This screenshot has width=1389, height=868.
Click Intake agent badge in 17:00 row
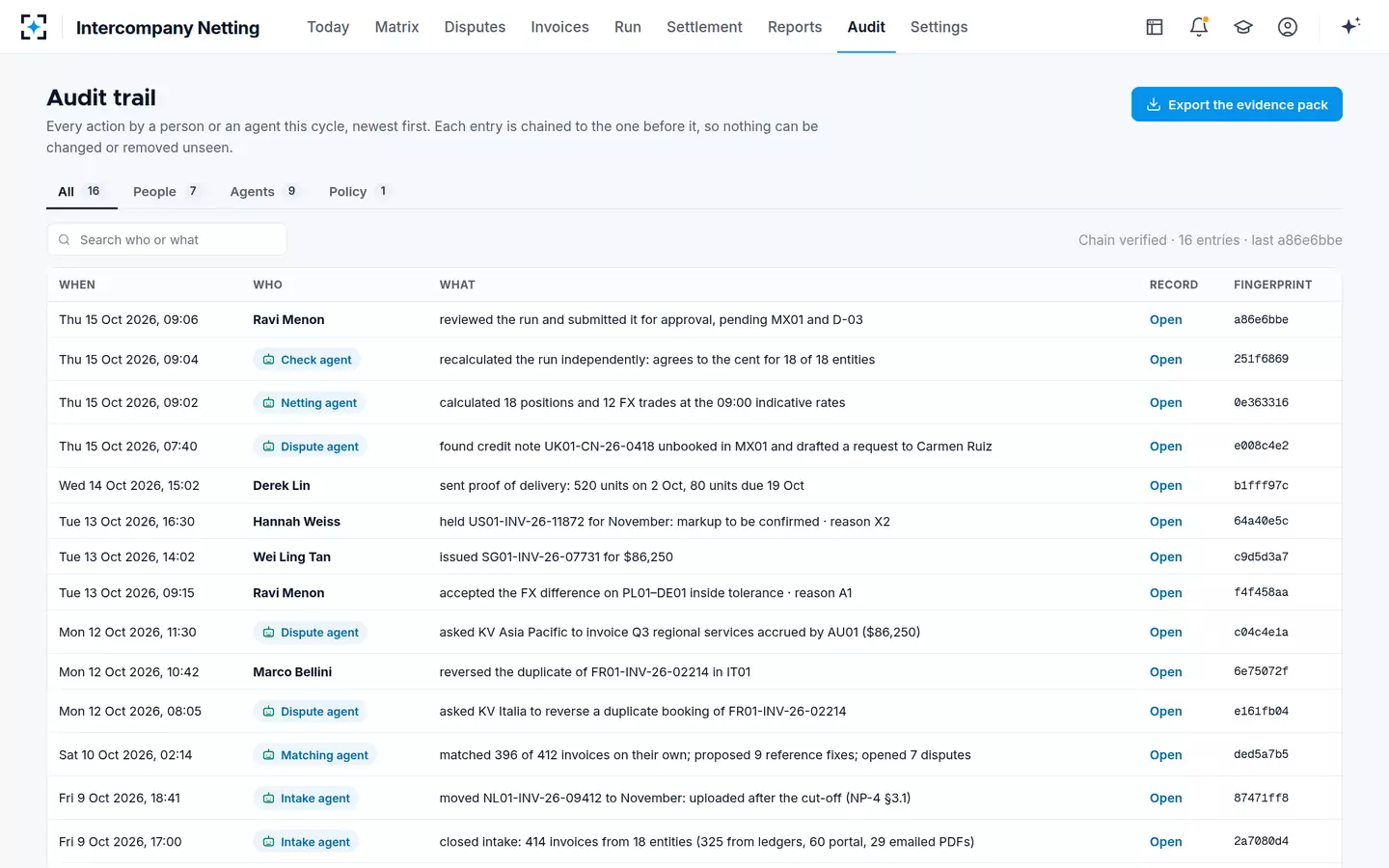tap(306, 842)
